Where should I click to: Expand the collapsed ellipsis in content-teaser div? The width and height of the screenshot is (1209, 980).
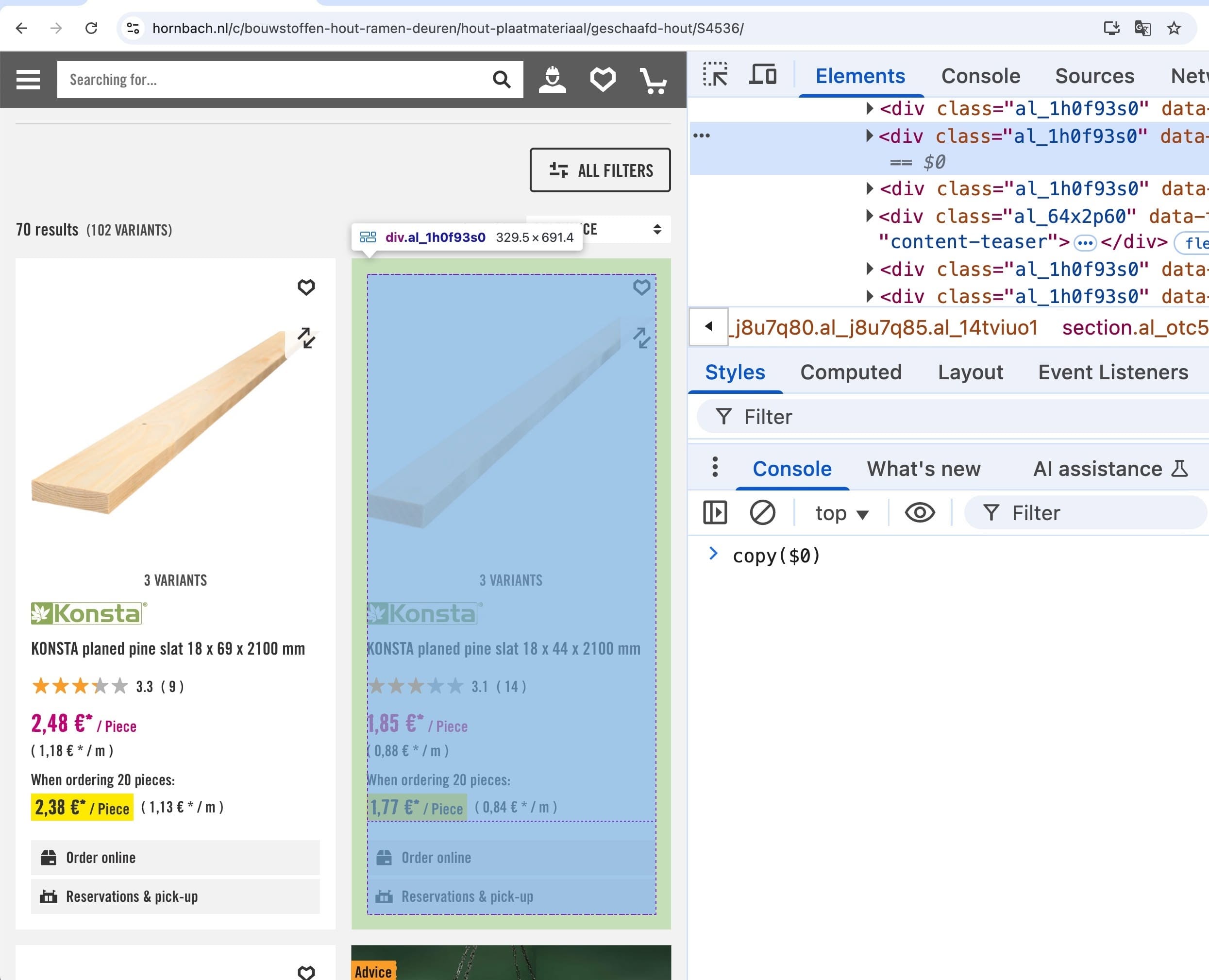(x=1085, y=243)
